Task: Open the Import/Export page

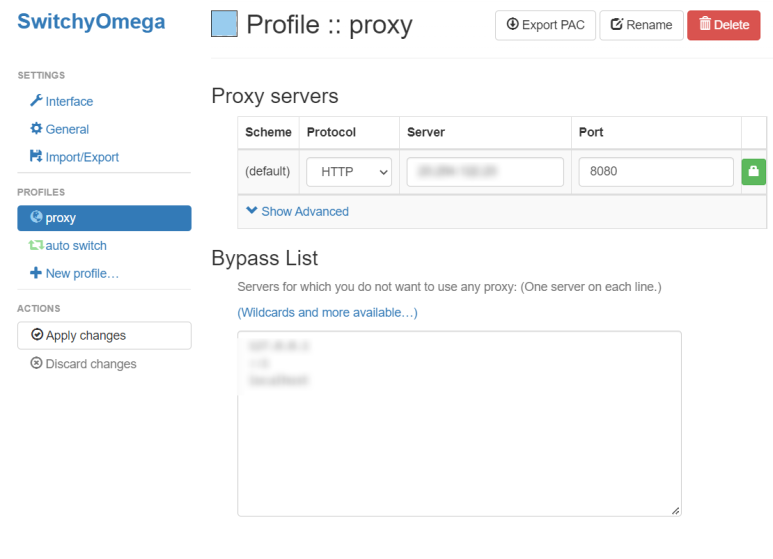Action: pos(74,157)
